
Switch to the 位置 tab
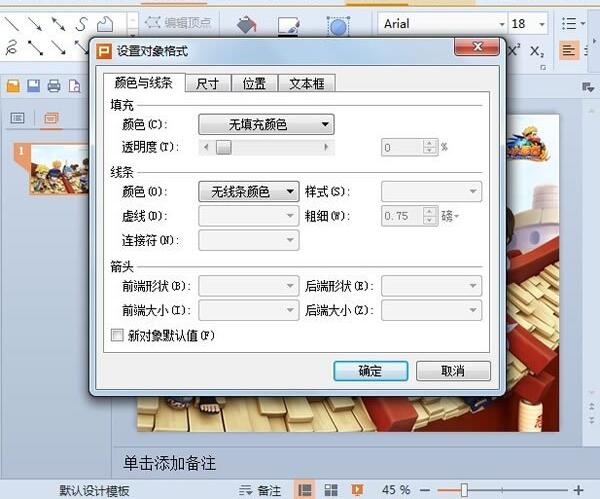coord(254,83)
